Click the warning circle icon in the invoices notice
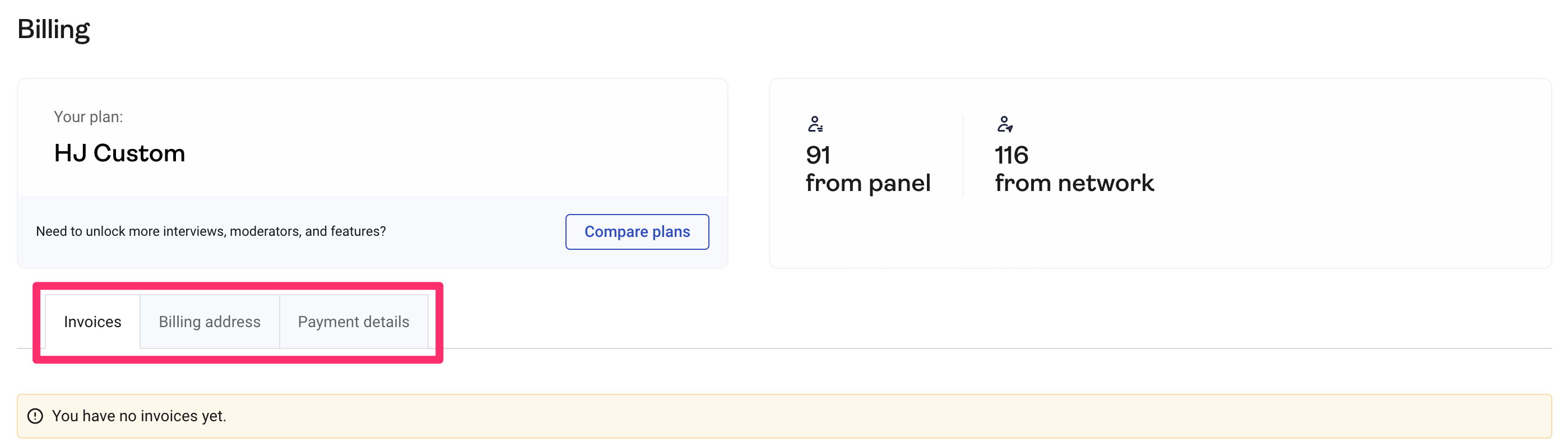 pyautogui.click(x=36, y=416)
